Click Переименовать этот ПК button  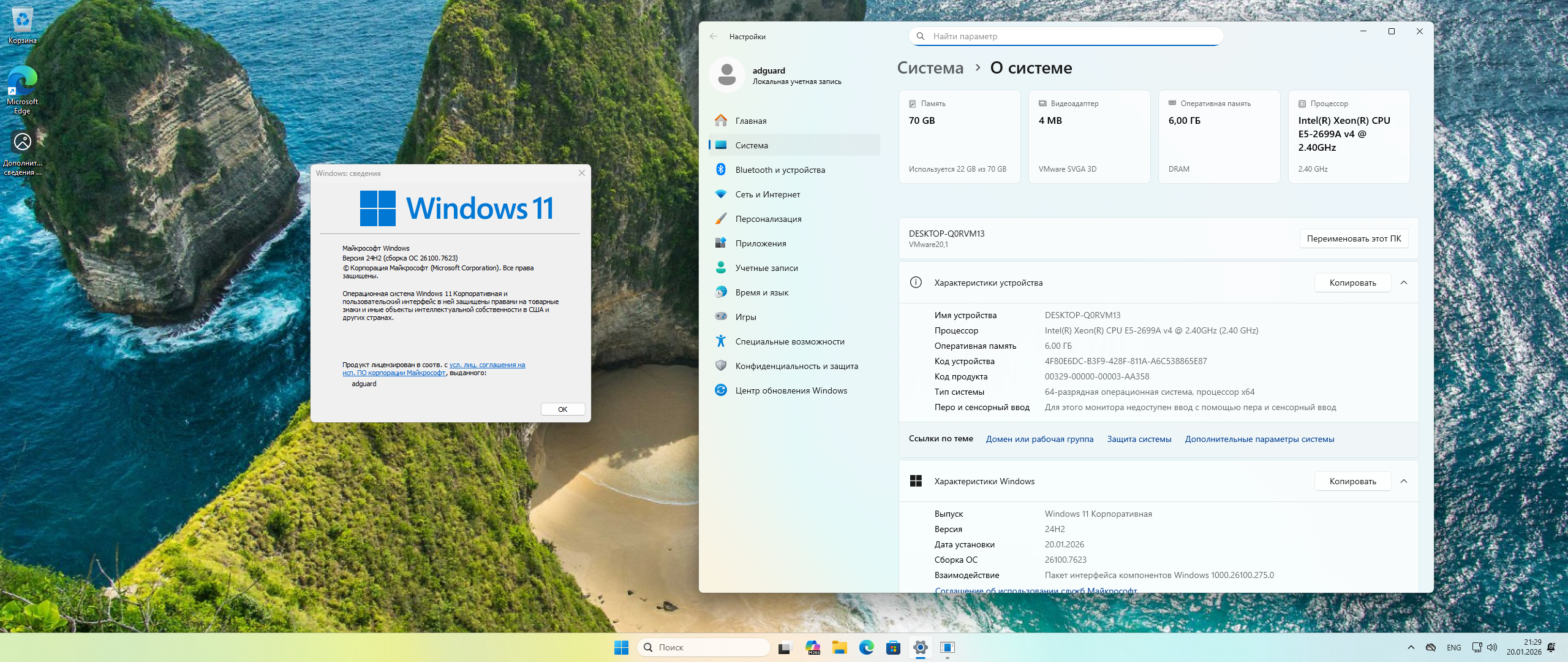pos(1354,238)
